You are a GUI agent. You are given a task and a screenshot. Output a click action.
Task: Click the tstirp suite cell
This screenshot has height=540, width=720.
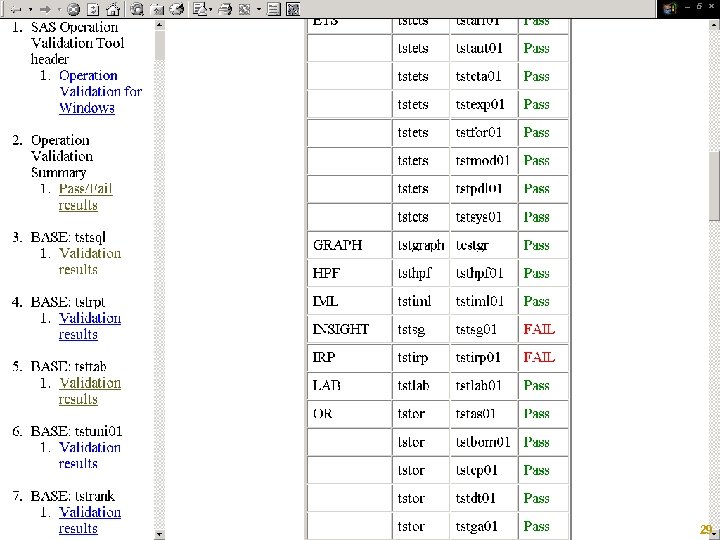(421, 357)
